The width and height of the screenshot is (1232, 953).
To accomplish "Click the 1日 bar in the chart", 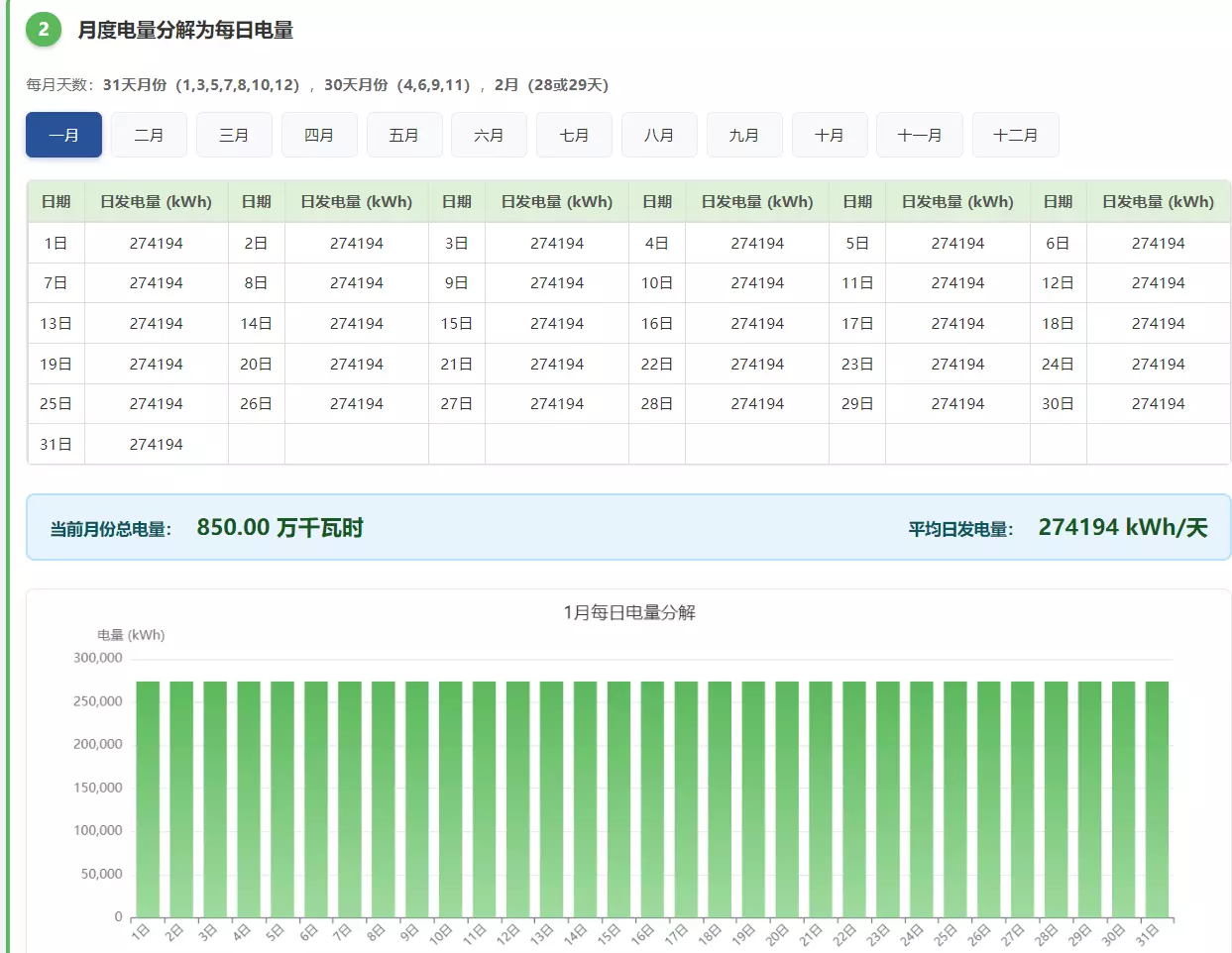I will click(x=148, y=797).
